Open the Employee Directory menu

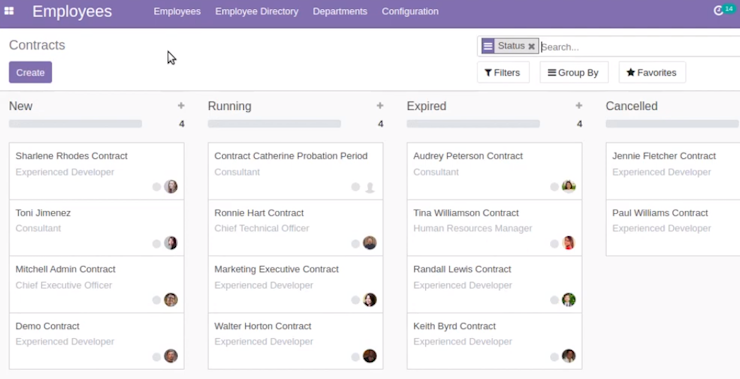257,11
